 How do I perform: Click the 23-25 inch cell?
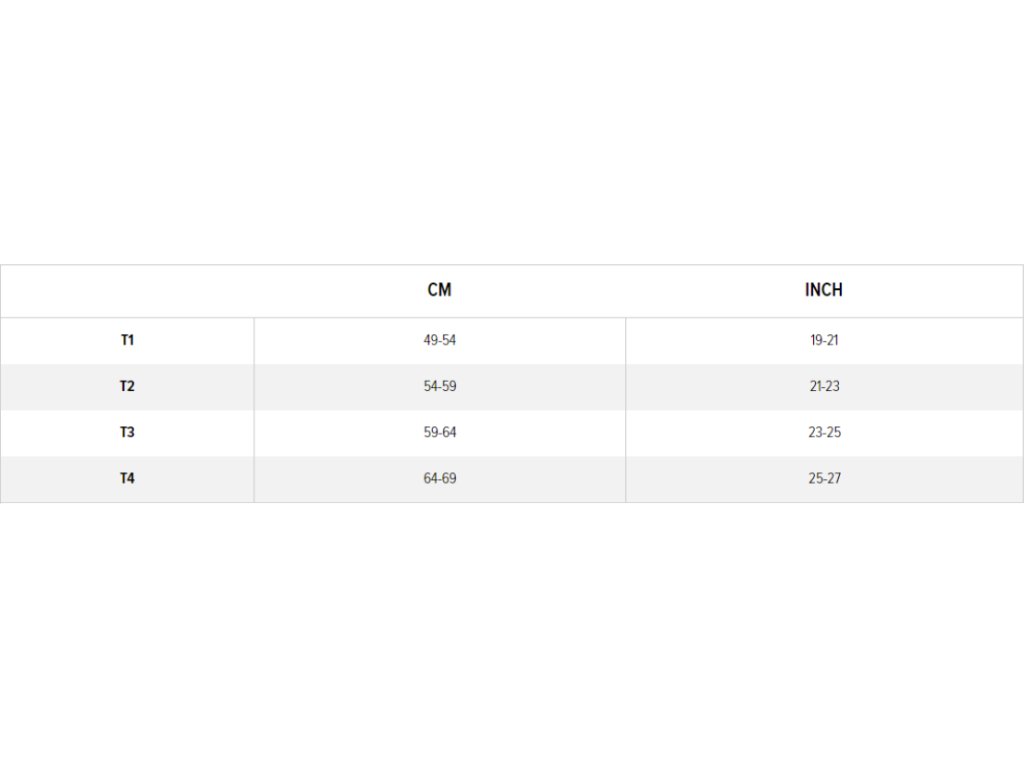click(824, 432)
